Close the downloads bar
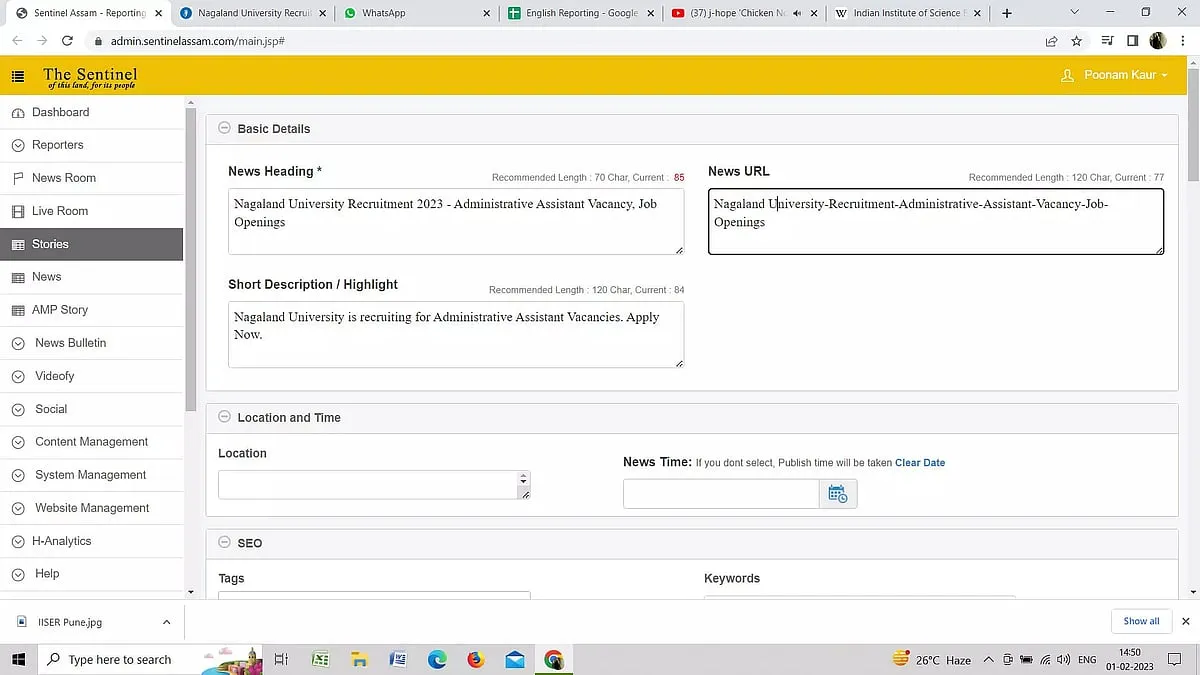Viewport: 1200px width, 675px height. coord(1186,621)
